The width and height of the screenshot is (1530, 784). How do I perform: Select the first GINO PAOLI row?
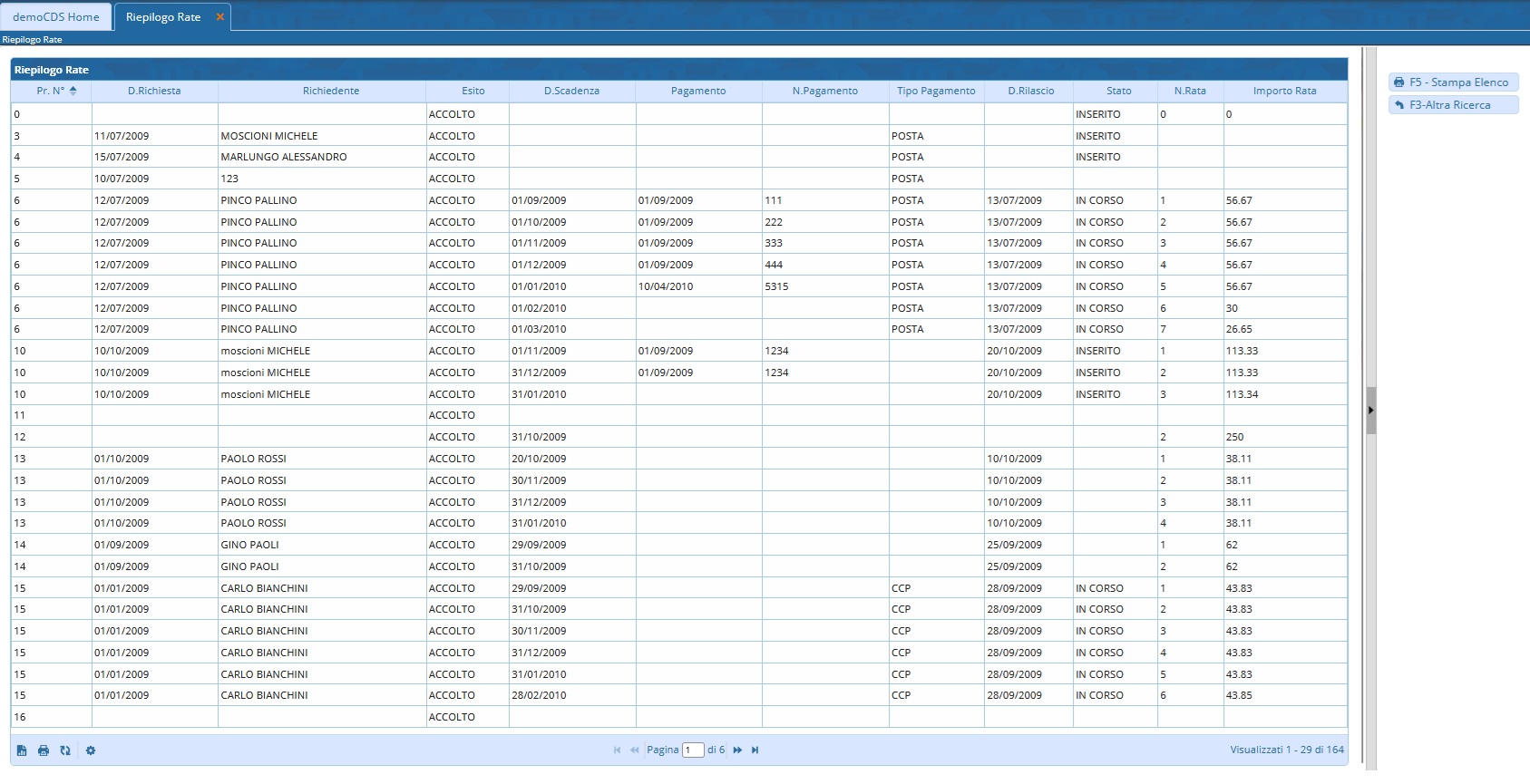click(249, 545)
